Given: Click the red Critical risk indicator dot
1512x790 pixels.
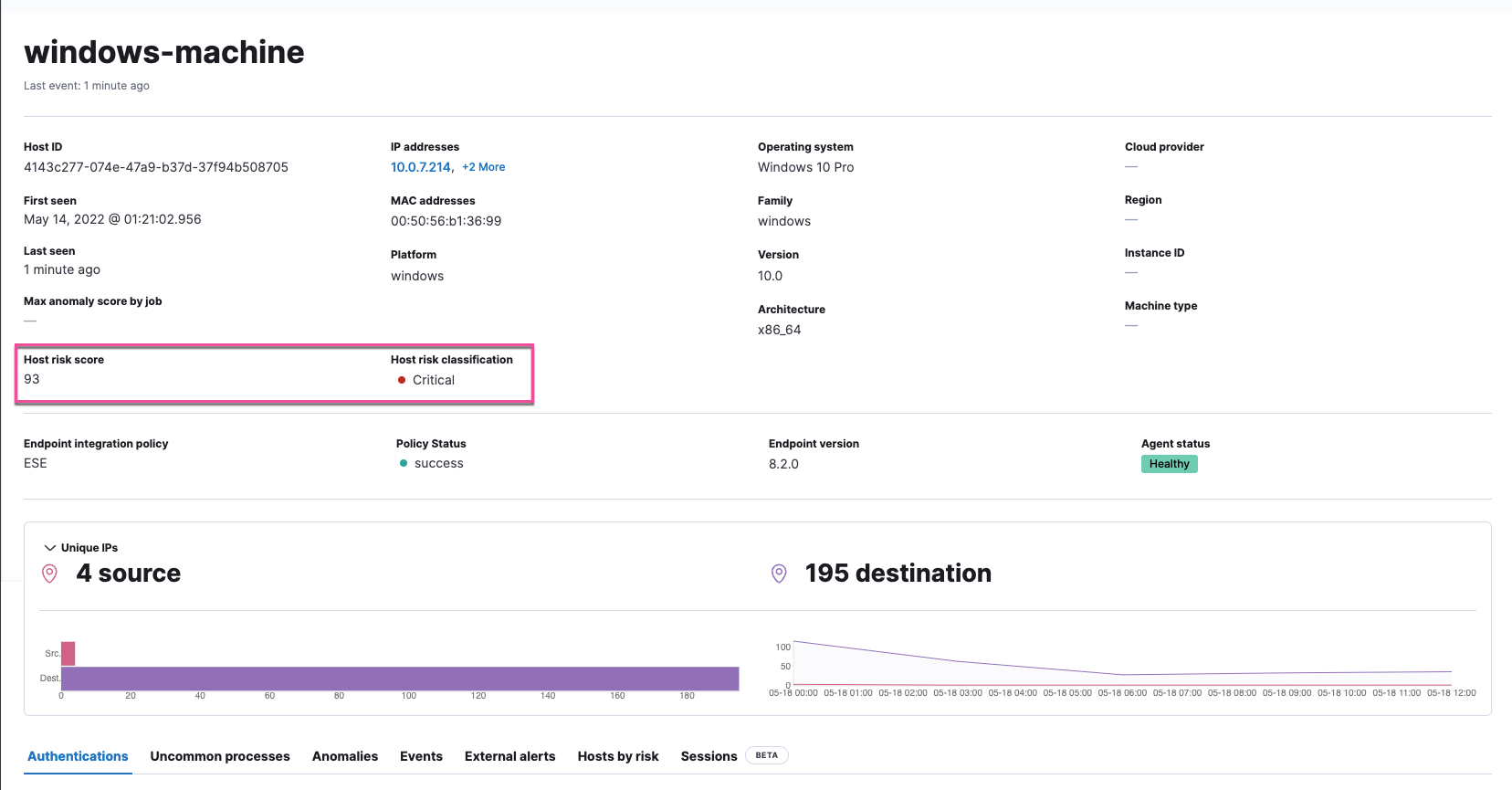Looking at the screenshot, I should pyautogui.click(x=402, y=380).
